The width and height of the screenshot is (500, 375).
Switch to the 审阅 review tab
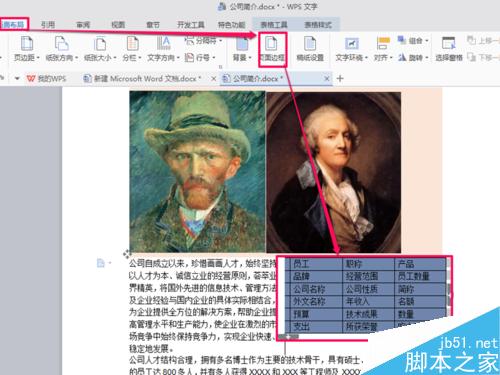[x=83, y=25]
